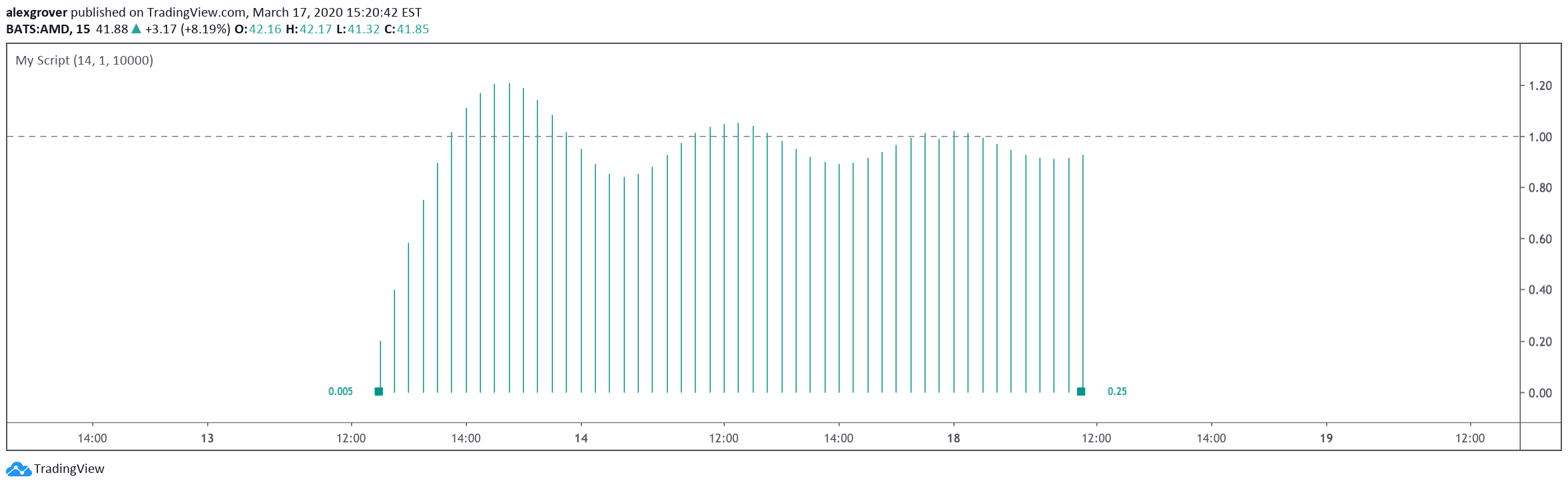Click the last price 41.88
This screenshot has height=487, width=1568.
coord(112,29)
